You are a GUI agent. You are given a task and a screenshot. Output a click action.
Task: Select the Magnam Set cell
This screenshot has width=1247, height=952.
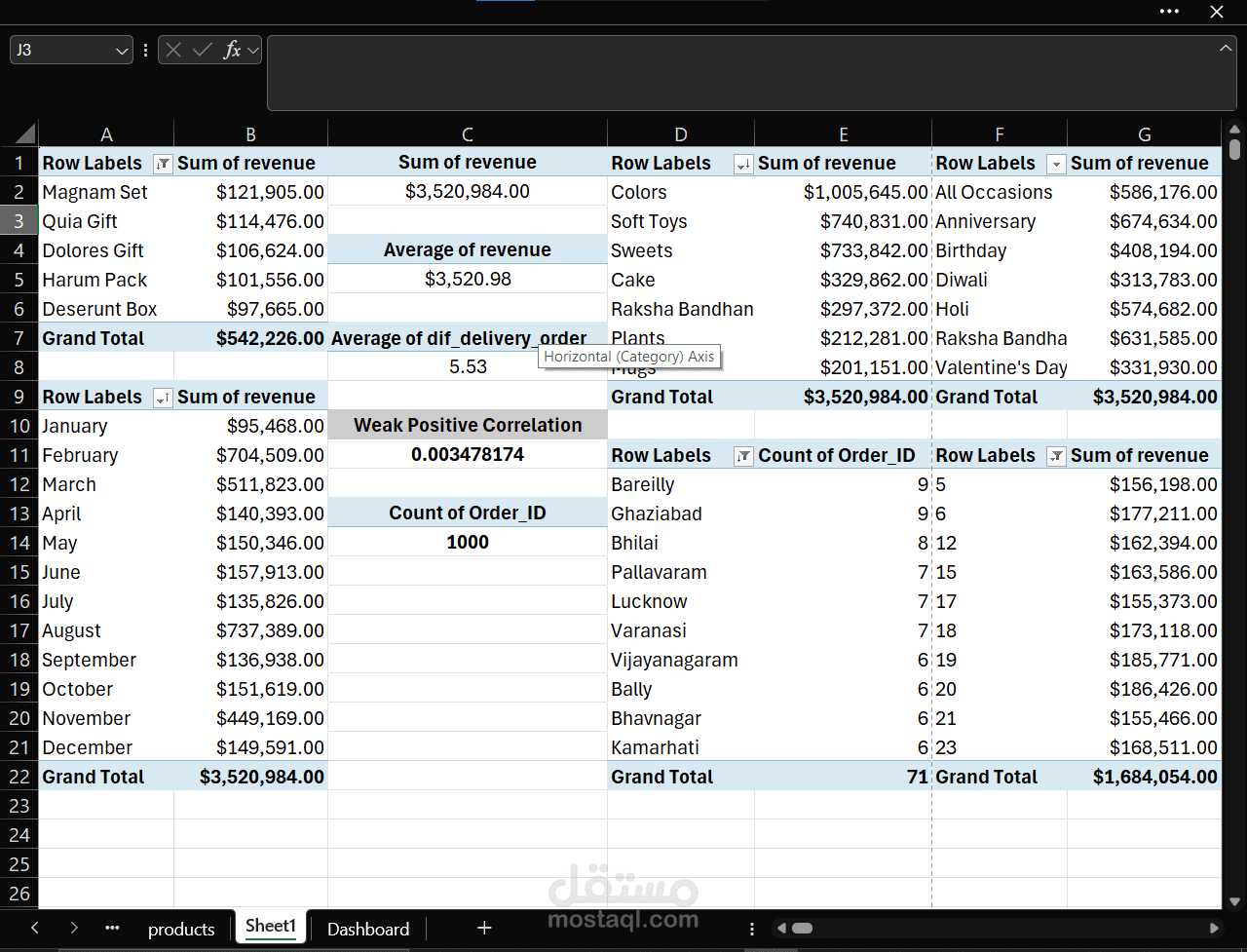[106, 192]
